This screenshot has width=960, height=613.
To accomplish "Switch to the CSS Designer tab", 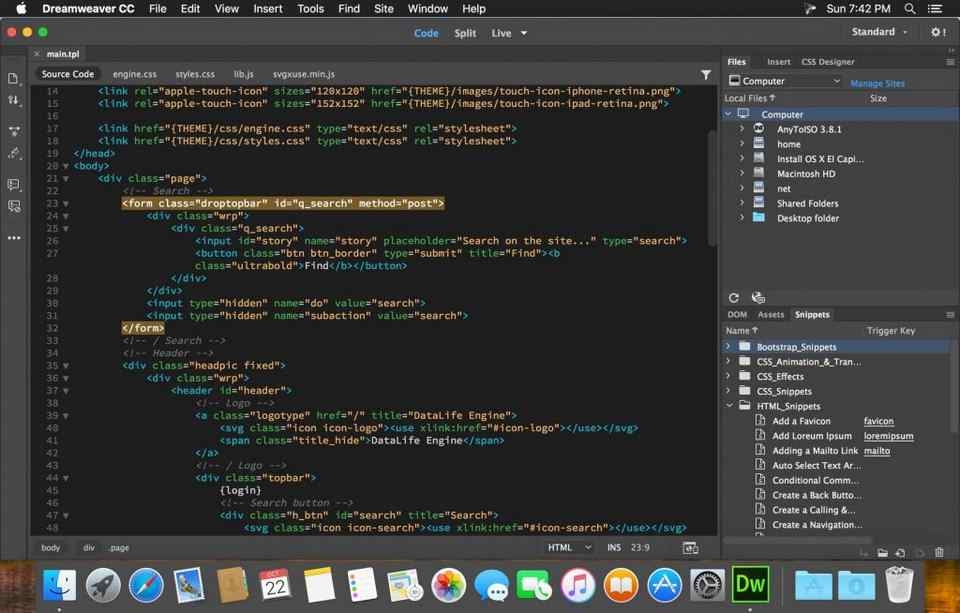I will [828, 61].
